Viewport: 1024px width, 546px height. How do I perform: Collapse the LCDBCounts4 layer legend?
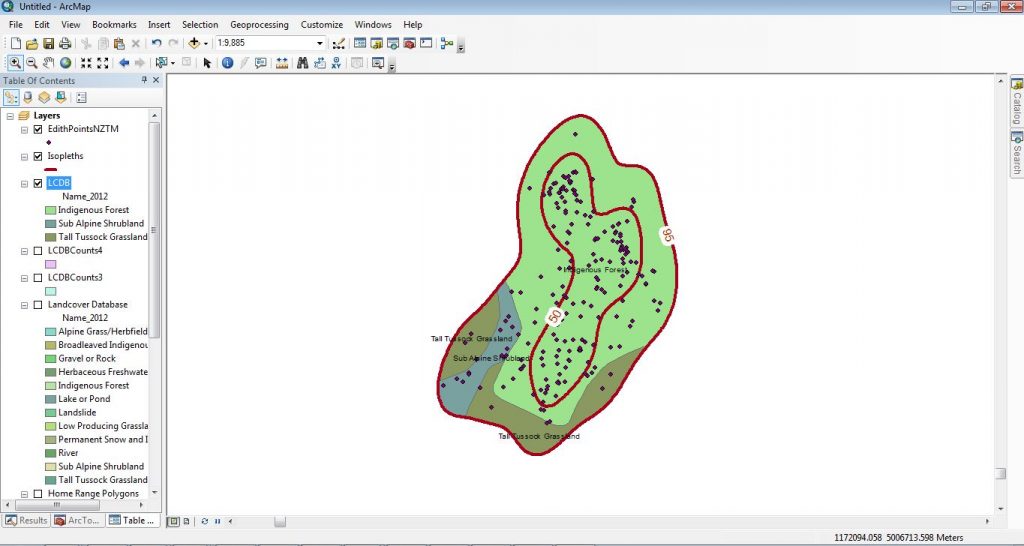click(24, 251)
